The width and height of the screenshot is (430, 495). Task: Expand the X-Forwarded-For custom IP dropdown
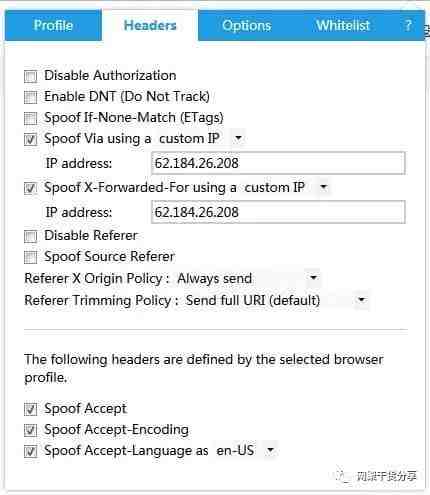pyautogui.click(x=286, y=187)
